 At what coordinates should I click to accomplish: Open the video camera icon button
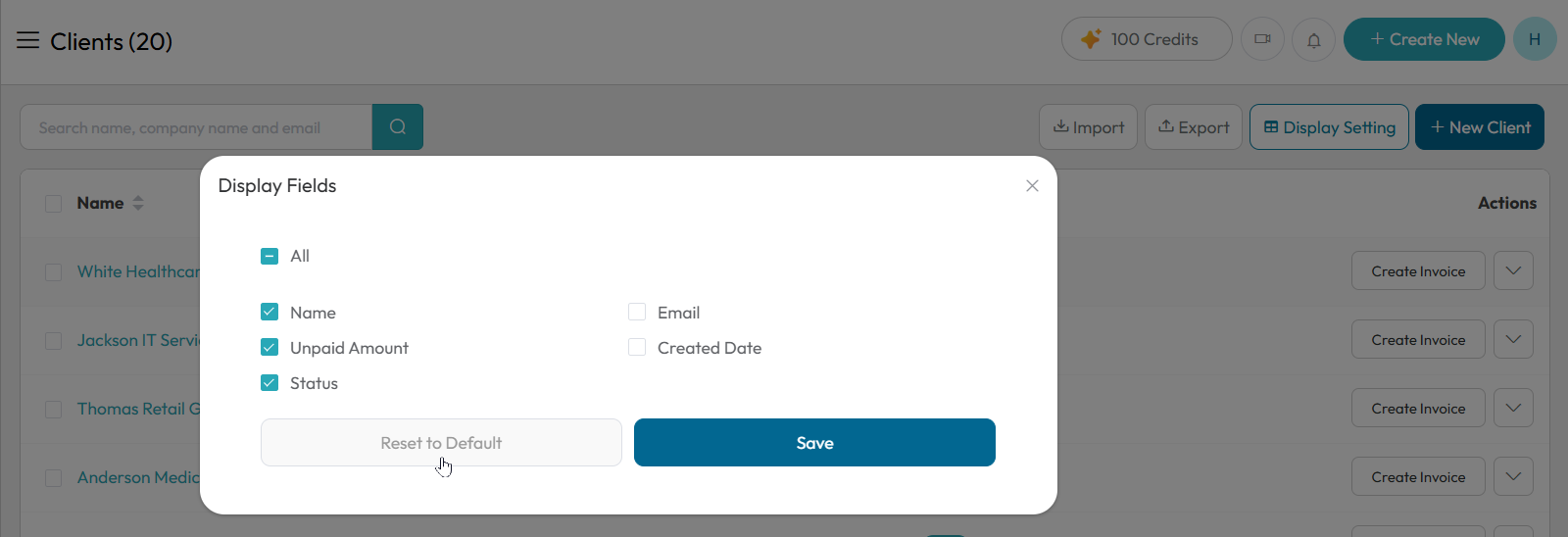click(1262, 39)
